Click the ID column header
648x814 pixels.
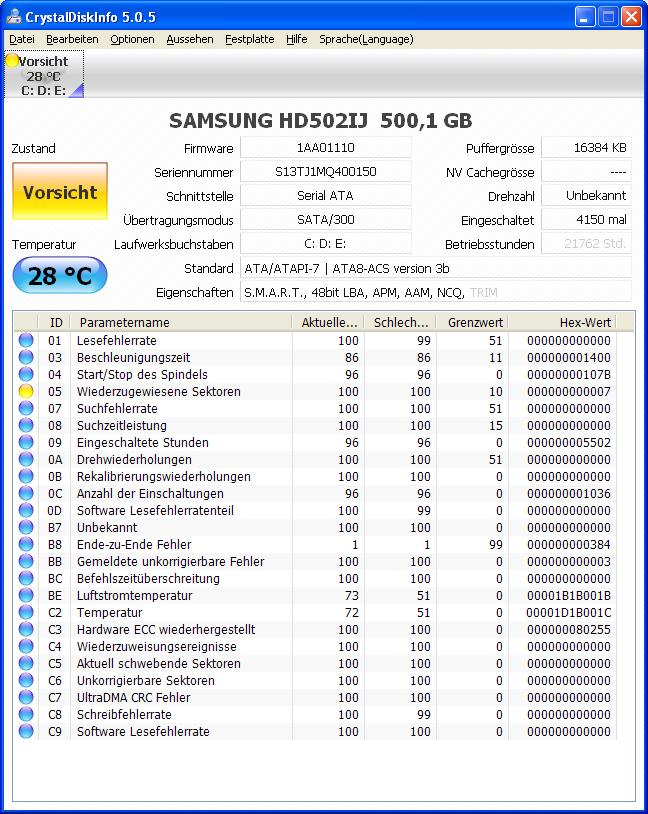click(54, 322)
